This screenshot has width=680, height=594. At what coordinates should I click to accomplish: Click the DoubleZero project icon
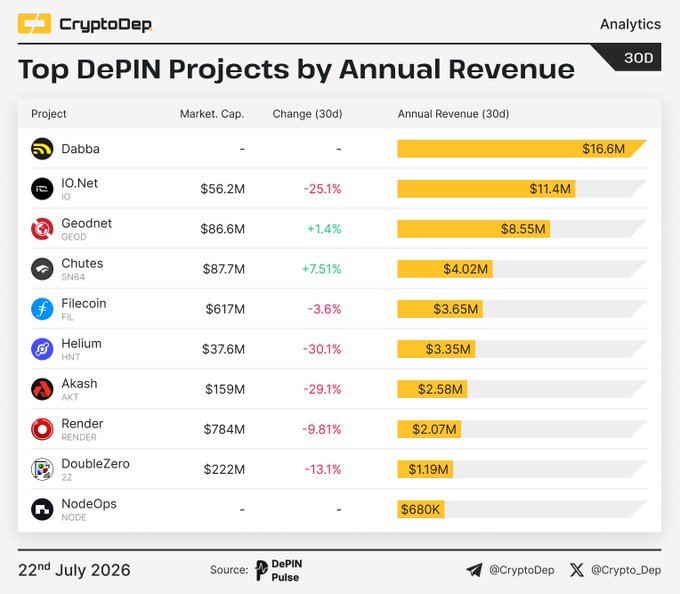[x=42, y=469]
